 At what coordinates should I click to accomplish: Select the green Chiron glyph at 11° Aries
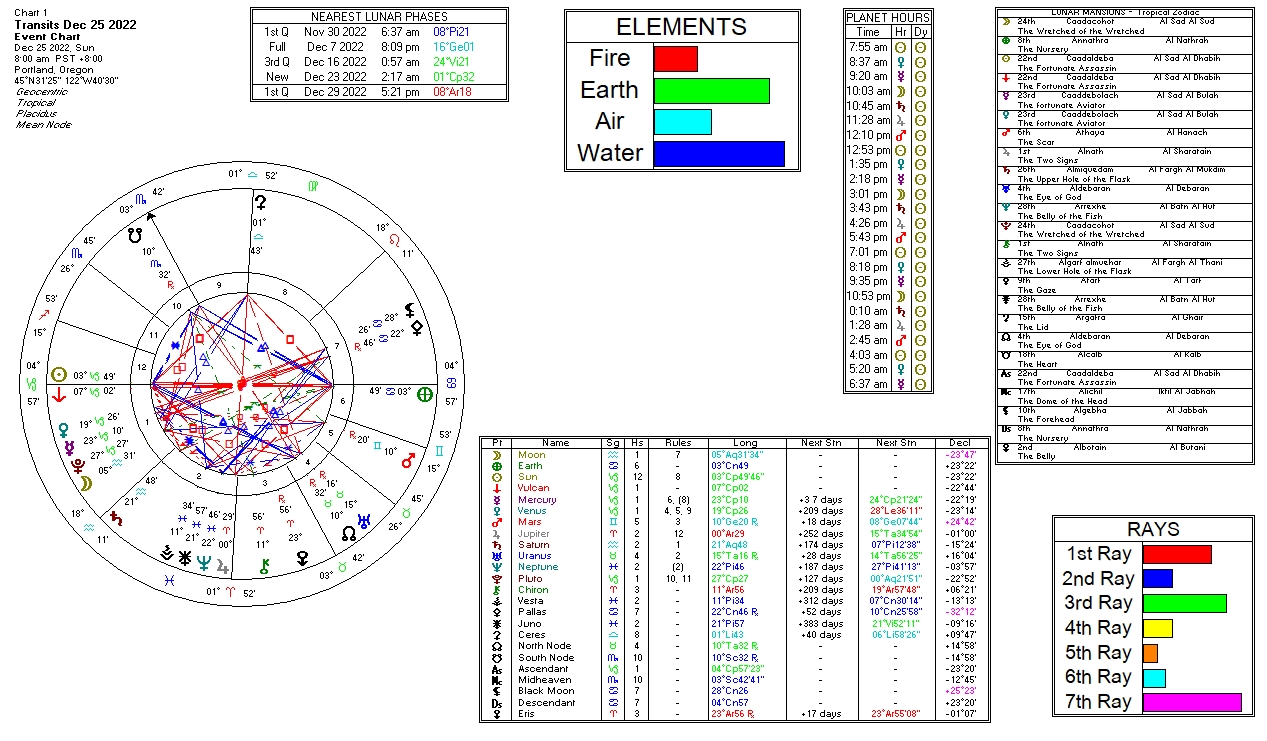coord(264,566)
